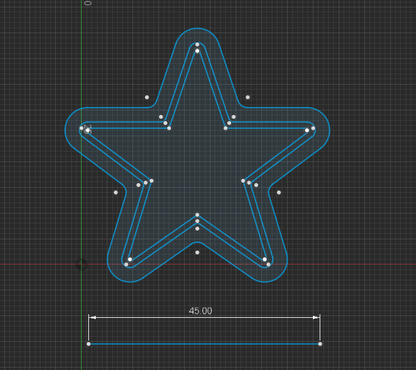Screen dimensions: 416x370
Task: Pick the sketch origin point where the axes cross
Action: pos(81,265)
